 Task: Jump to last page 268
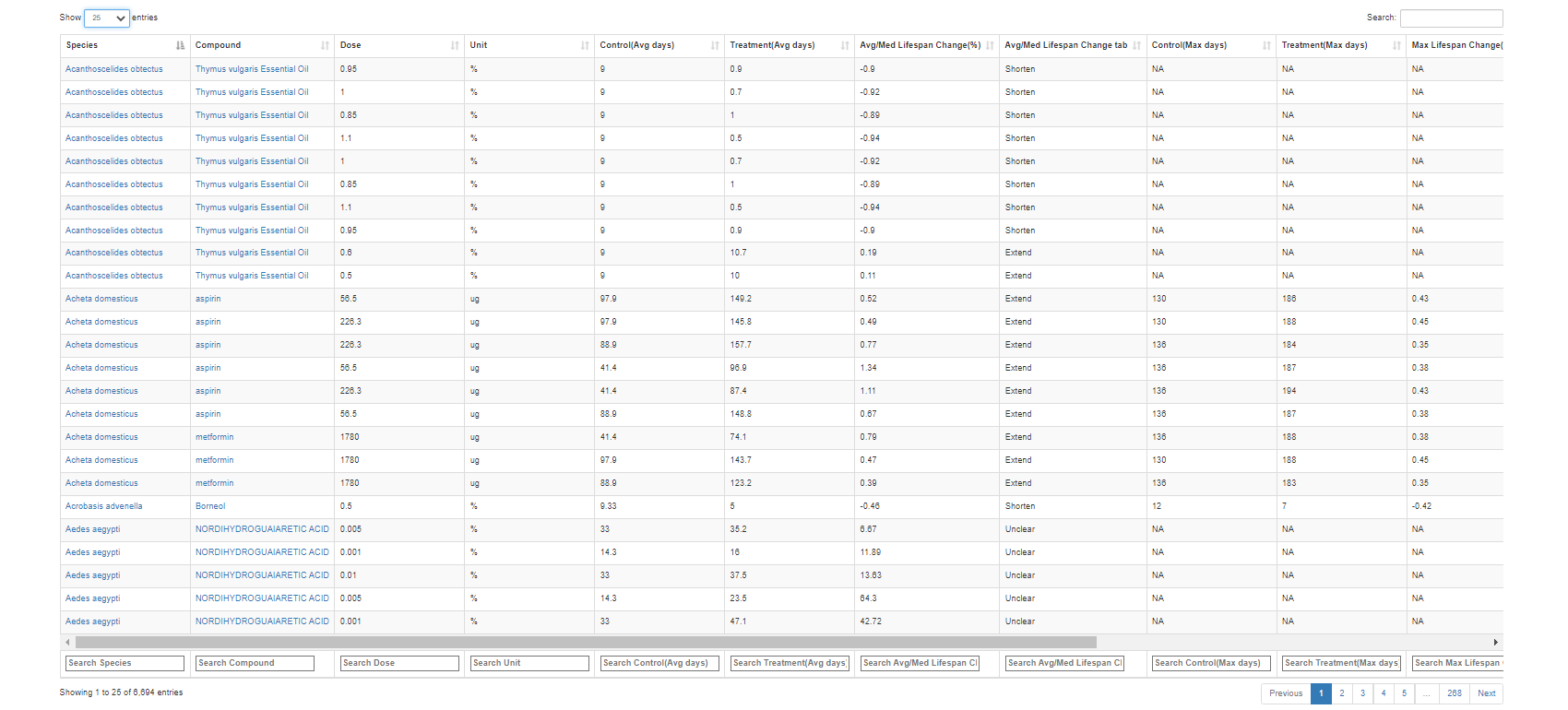[1454, 693]
